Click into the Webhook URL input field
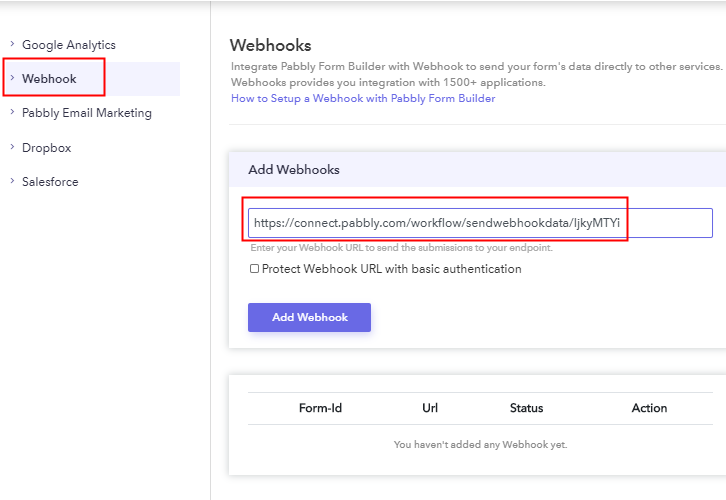This screenshot has width=726, height=500. (x=480, y=223)
